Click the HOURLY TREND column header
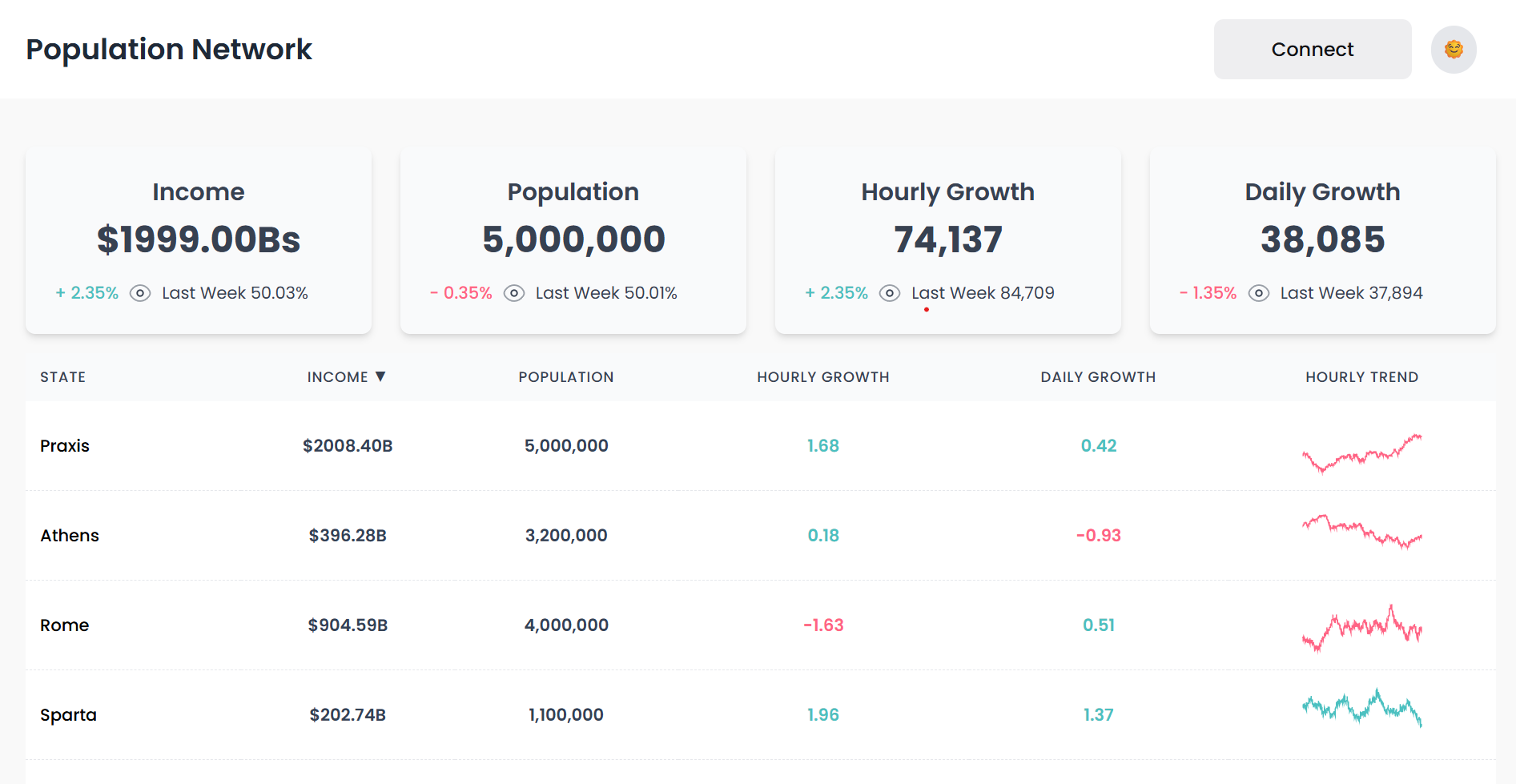Screen dimensions: 1516x784 point(1361,377)
